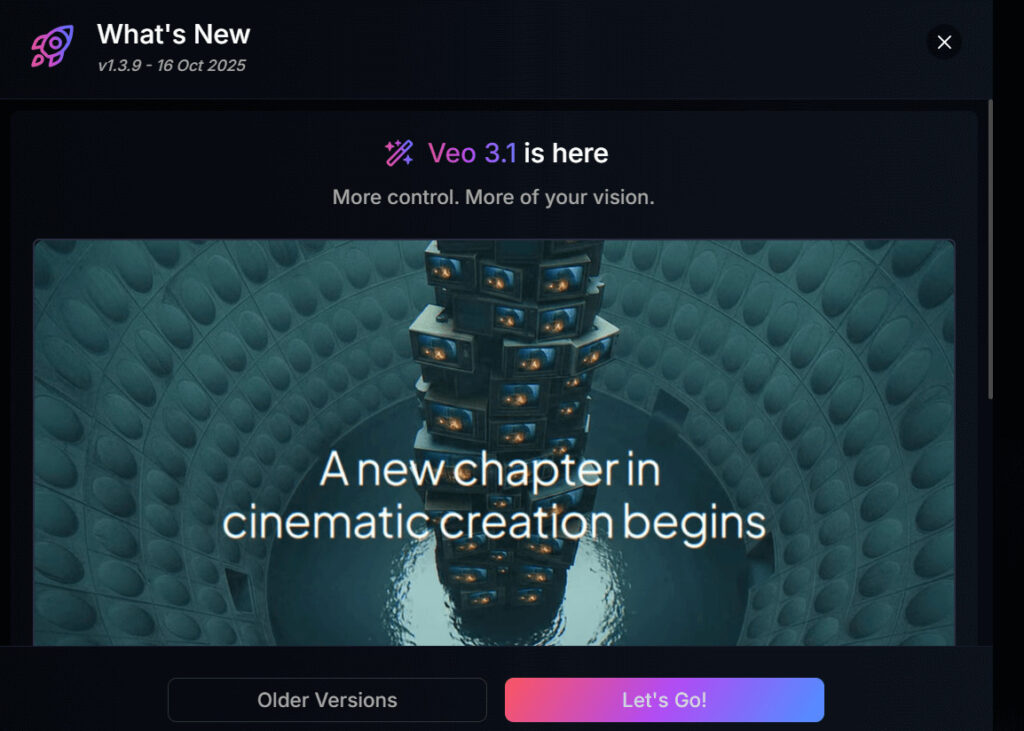Image resolution: width=1024 pixels, height=731 pixels.
Task: Open the Older Versions list
Action: coord(327,700)
